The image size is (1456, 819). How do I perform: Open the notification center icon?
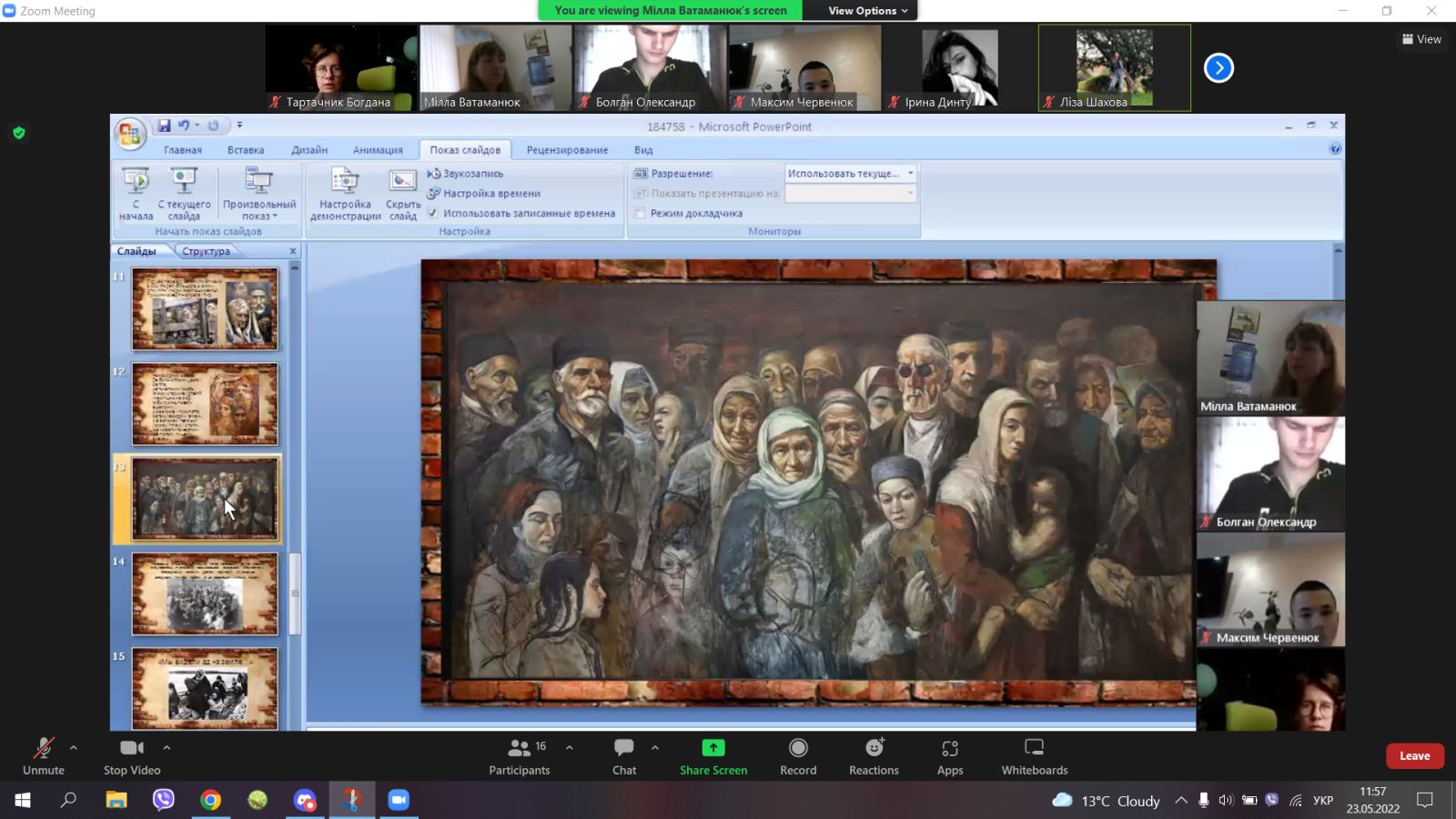pos(1425,801)
